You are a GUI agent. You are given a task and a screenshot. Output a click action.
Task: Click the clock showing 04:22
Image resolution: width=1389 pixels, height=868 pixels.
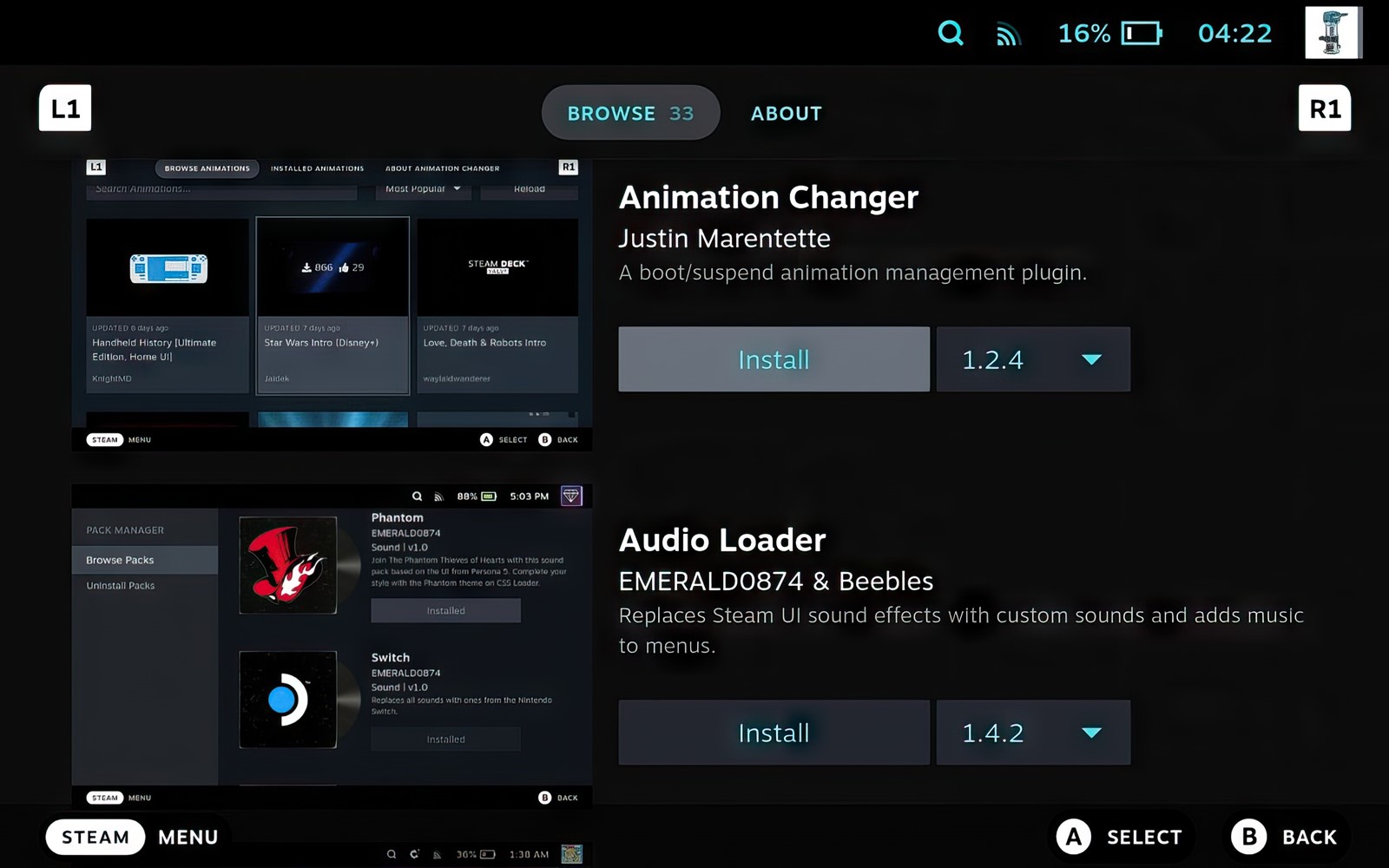pyautogui.click(x=1235, y=34)
